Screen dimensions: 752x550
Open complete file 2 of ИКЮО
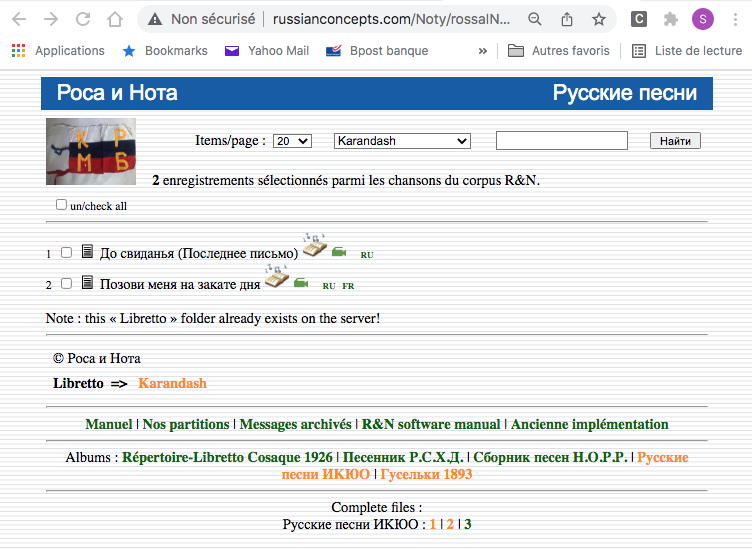click(x=450, y=524)
